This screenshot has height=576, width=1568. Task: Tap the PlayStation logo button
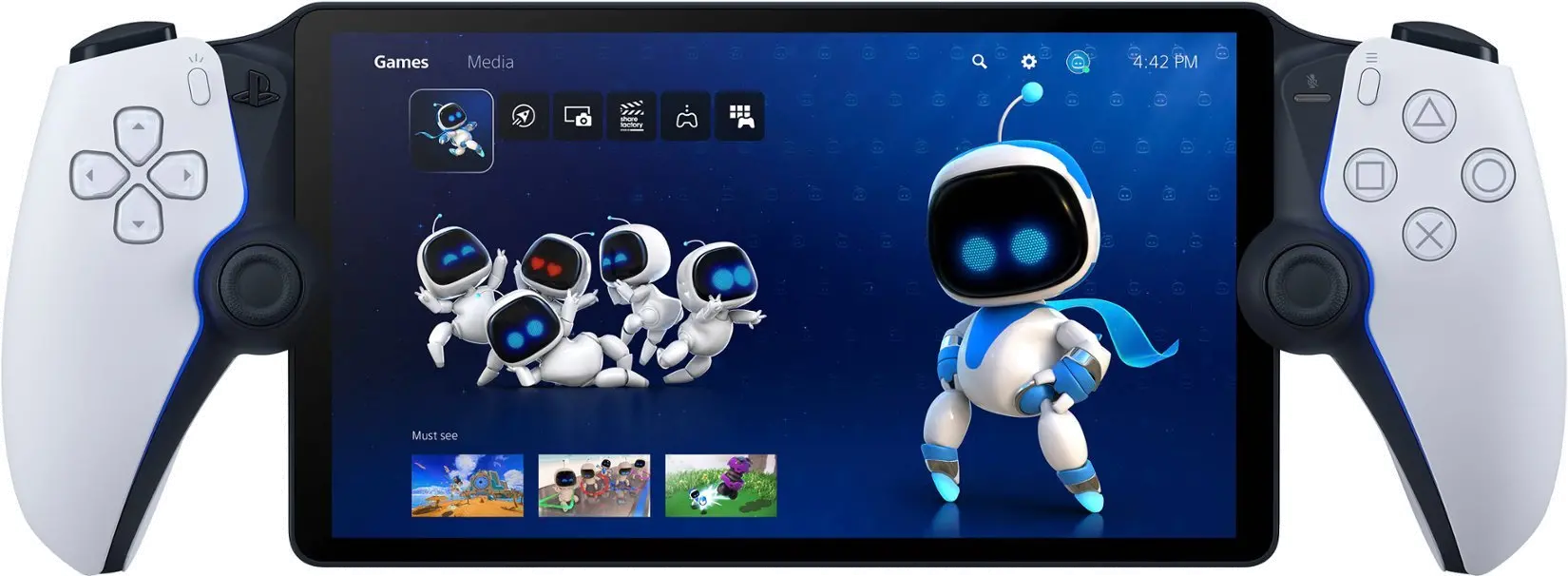255,93
